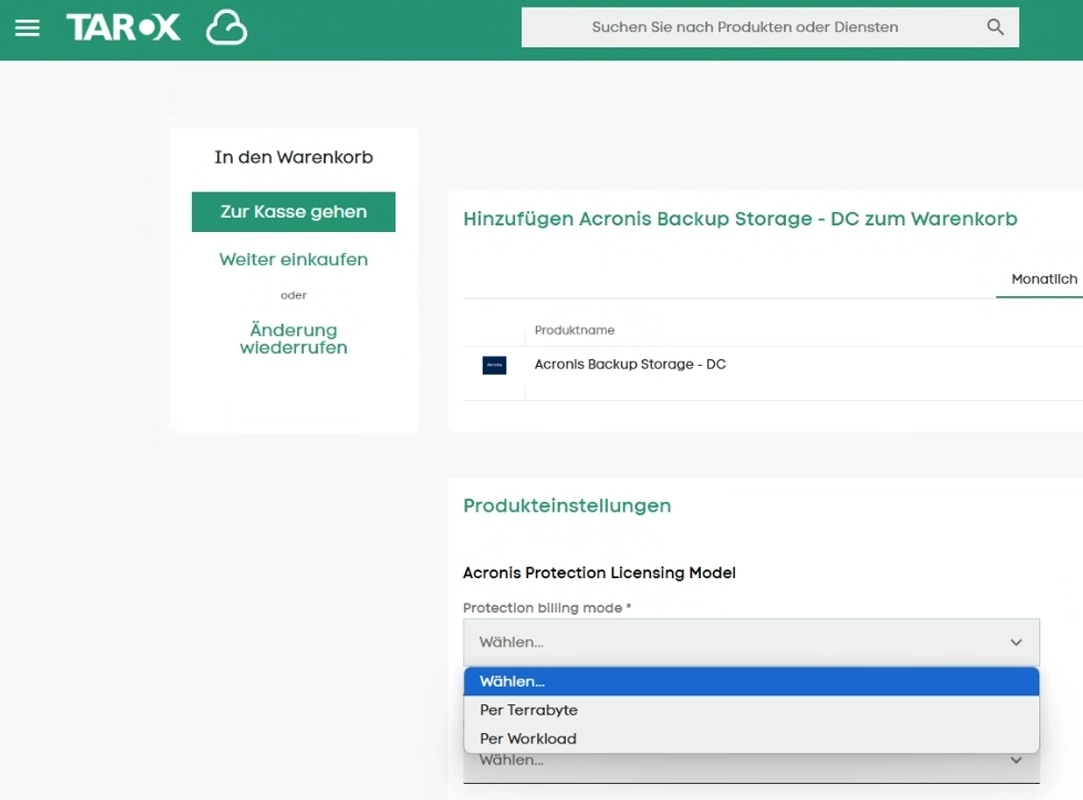Choose the highlighted Wählen... option
1083x800 pixels.
(751, 681)
